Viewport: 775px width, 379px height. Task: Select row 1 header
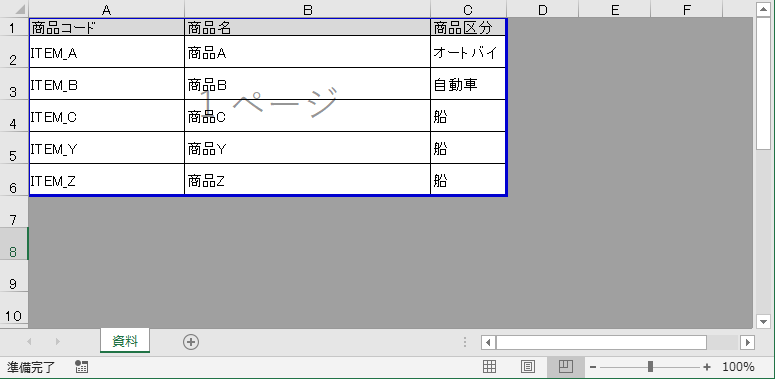(x=14, y=27)
